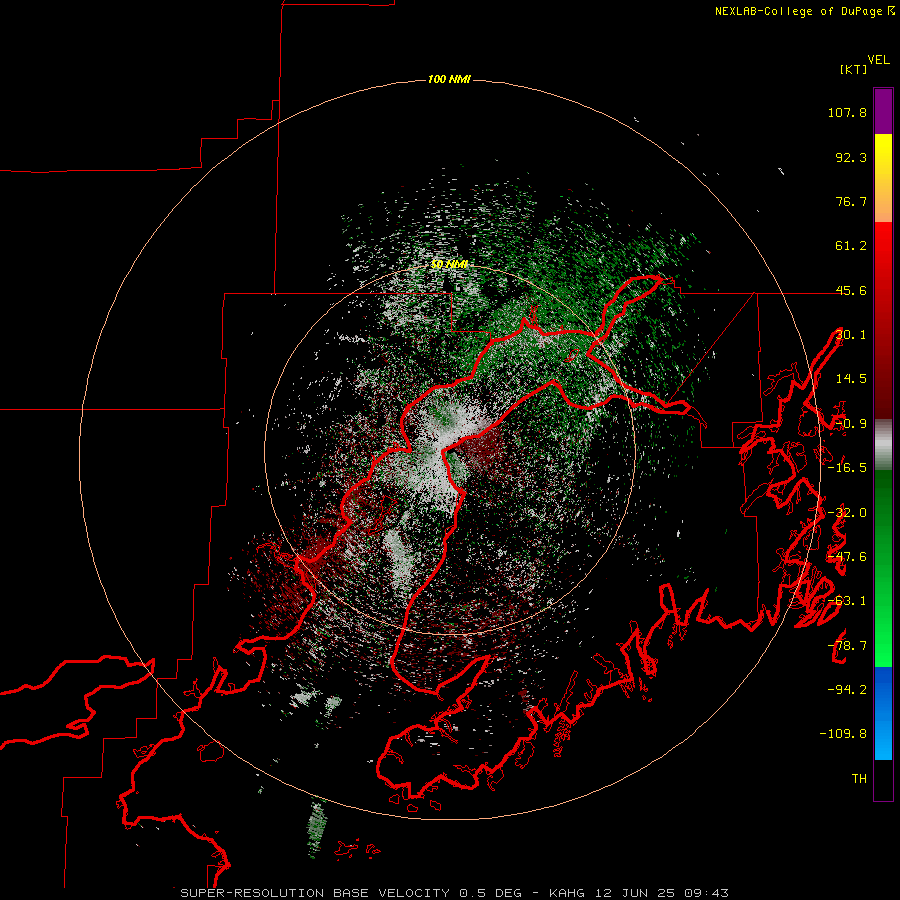
Task: Click the 92.3 legend value
Action: click(851, 157)
